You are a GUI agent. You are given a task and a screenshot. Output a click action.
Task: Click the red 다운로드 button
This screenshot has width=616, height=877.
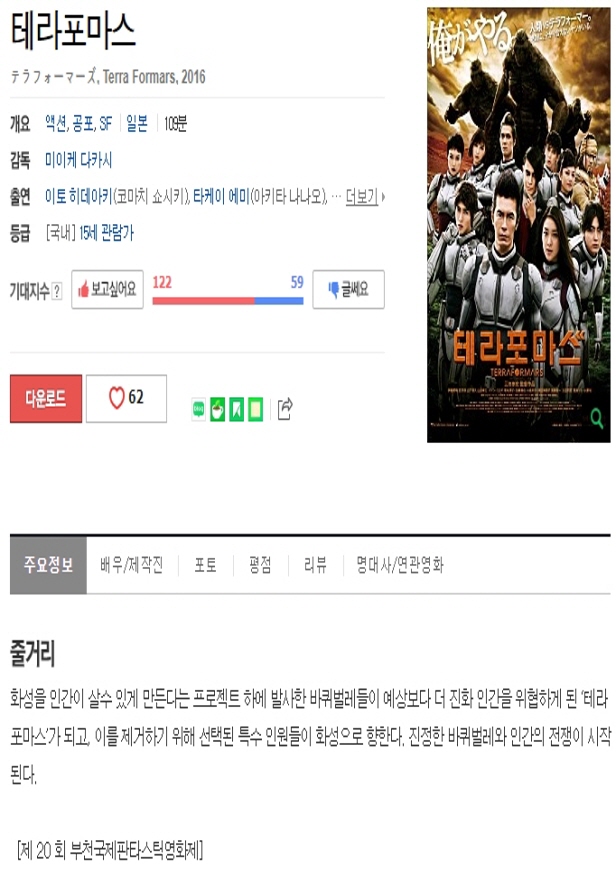tap(46, 398)
